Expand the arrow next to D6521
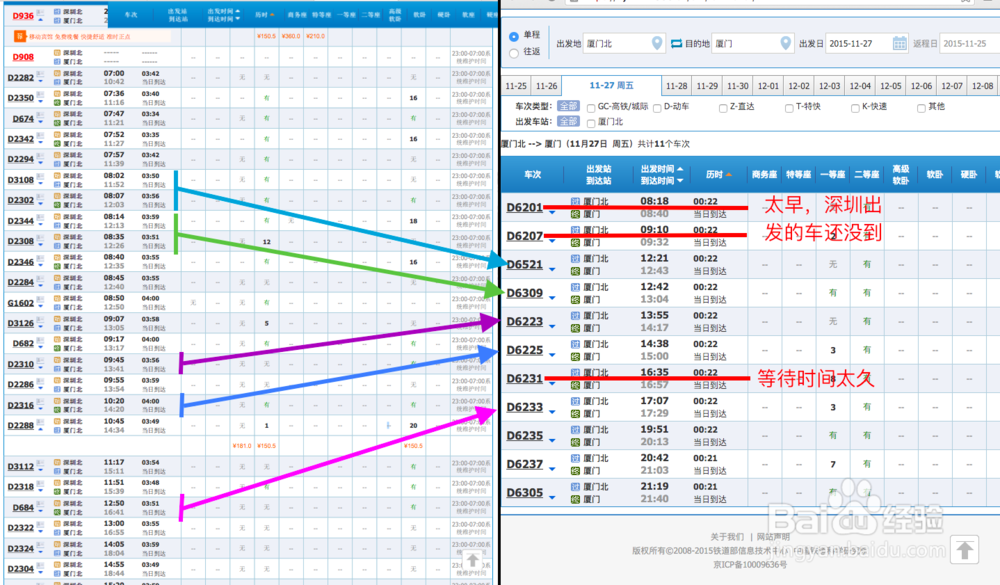The width and height of the screenshot is (1000, 585). coord(552,269)
